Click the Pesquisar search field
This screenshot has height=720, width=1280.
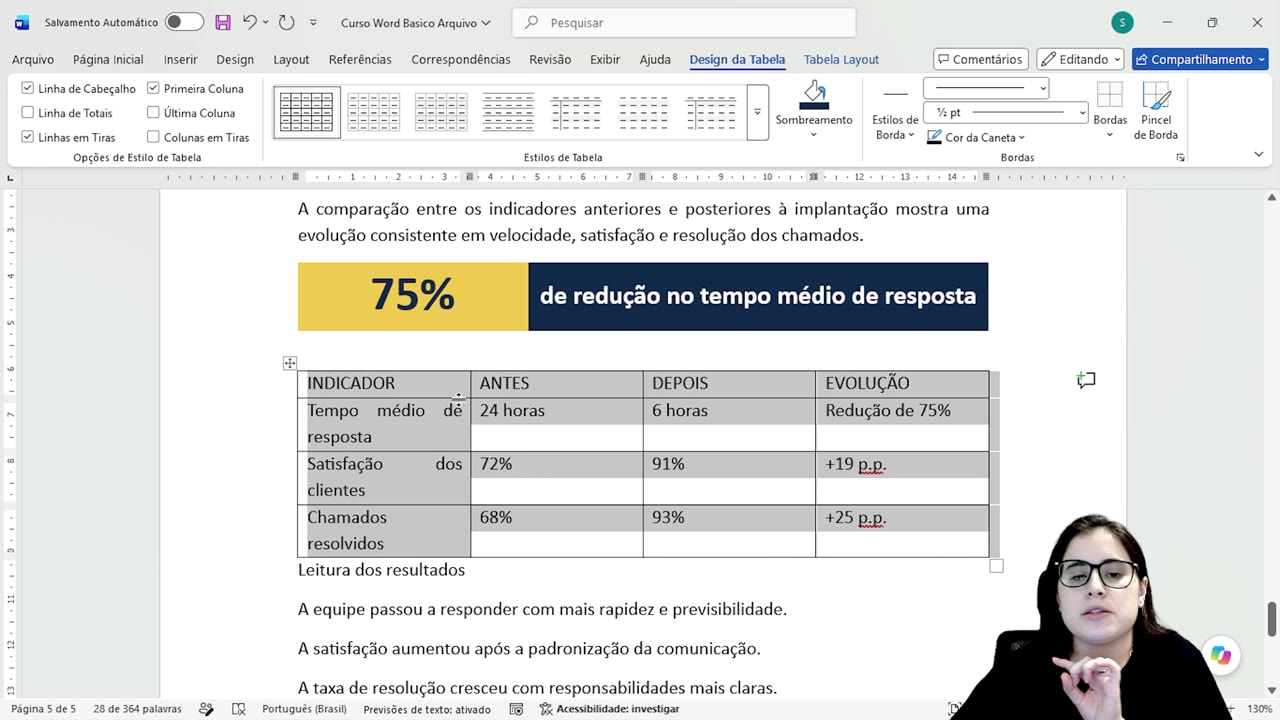pyautogui.click(x=684, y=22)
